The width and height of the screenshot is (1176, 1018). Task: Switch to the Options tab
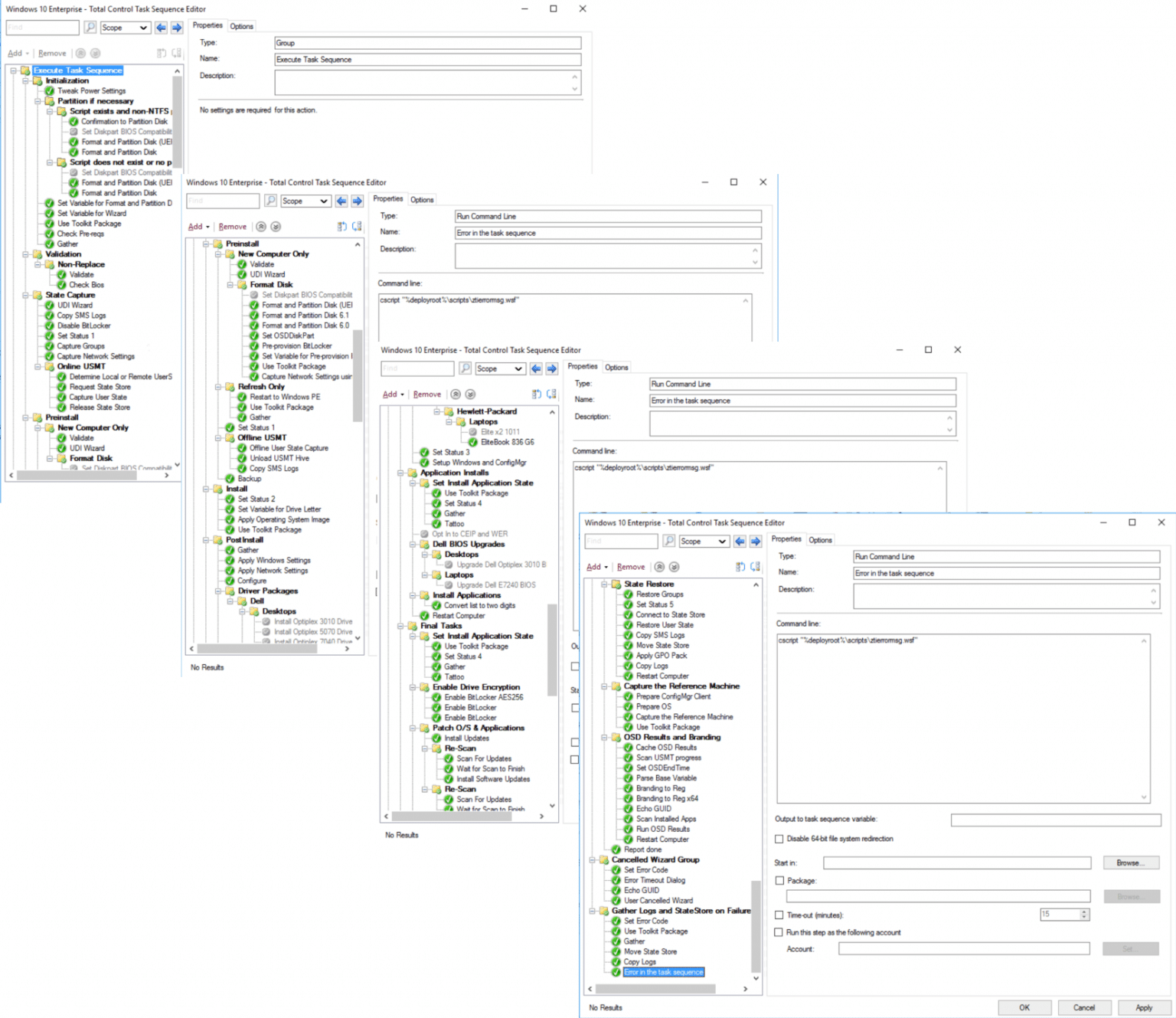[x=820, y=539]
